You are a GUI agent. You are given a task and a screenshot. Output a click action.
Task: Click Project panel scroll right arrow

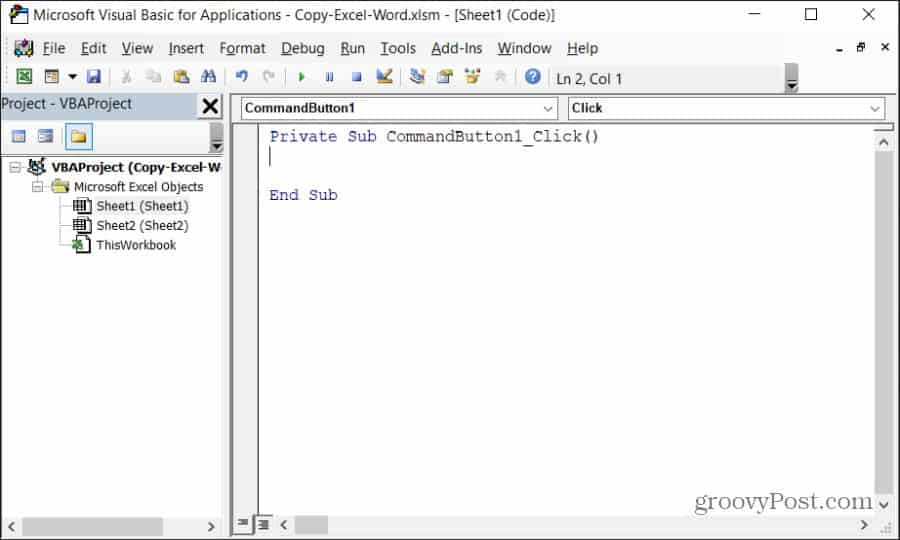(x=211, y=526)
